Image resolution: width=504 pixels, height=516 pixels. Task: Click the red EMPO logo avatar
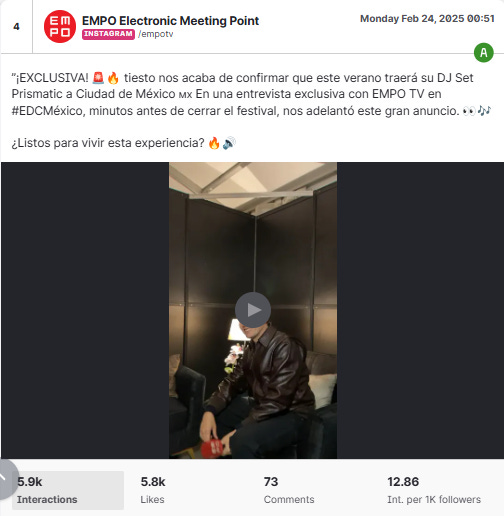click(60, 27)
